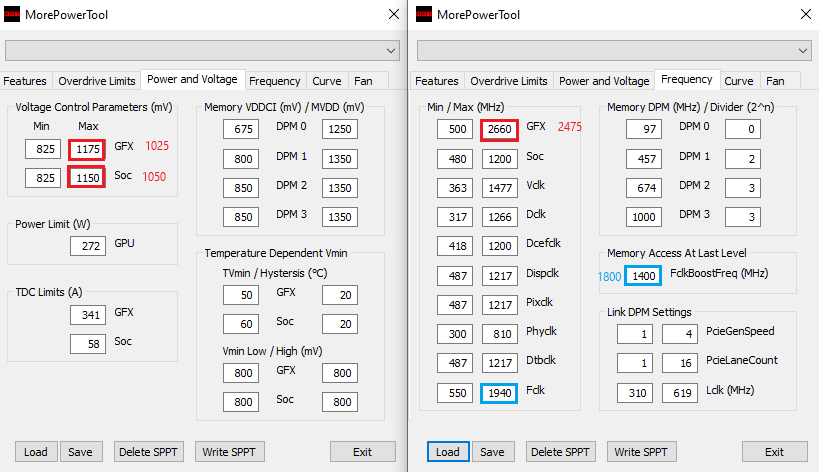The image size is (819, 472).
Task: Select the GFX min frequency field 500
Action: pyautogui.click(x=455, y=129)
